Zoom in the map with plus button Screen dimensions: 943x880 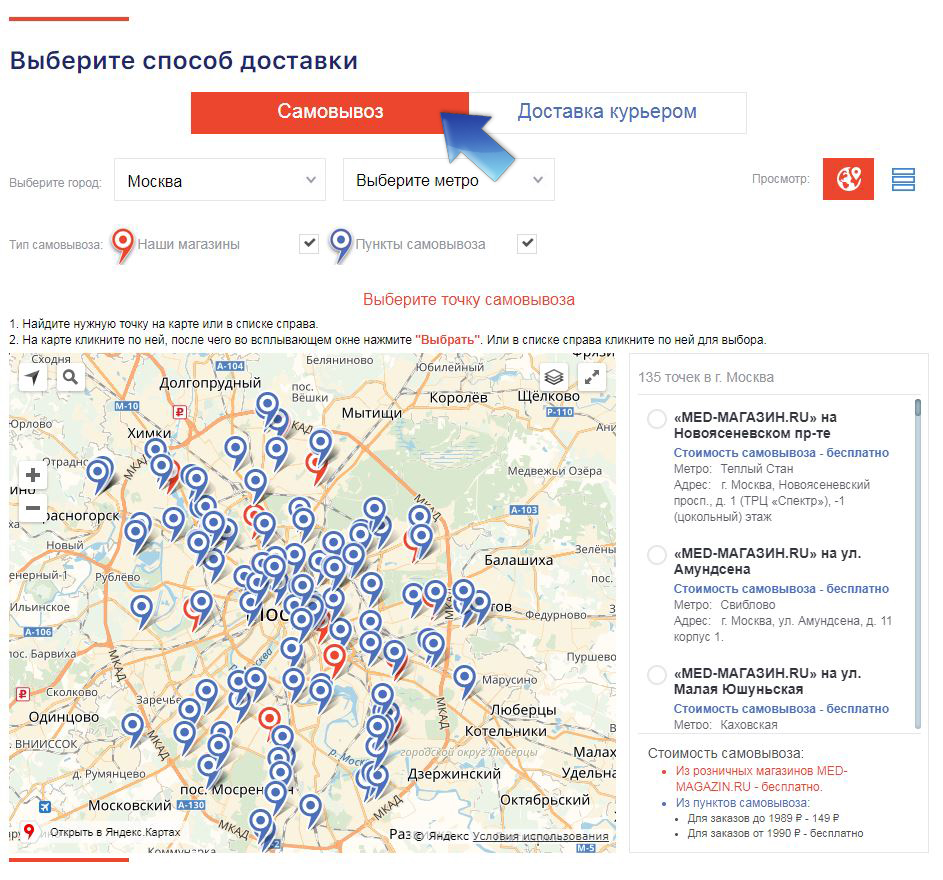[x=33, y=475]
